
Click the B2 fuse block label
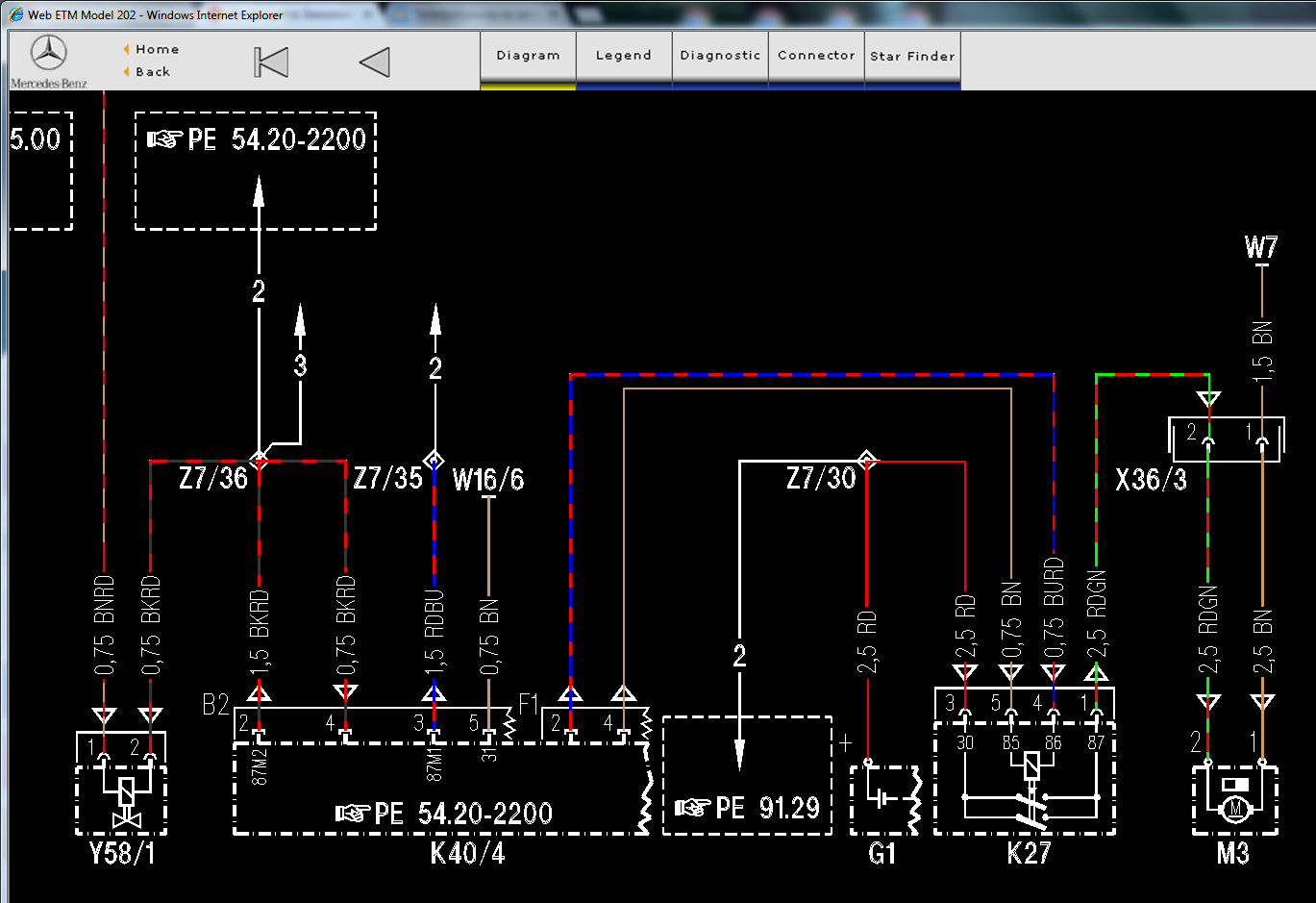coord(215,705)
